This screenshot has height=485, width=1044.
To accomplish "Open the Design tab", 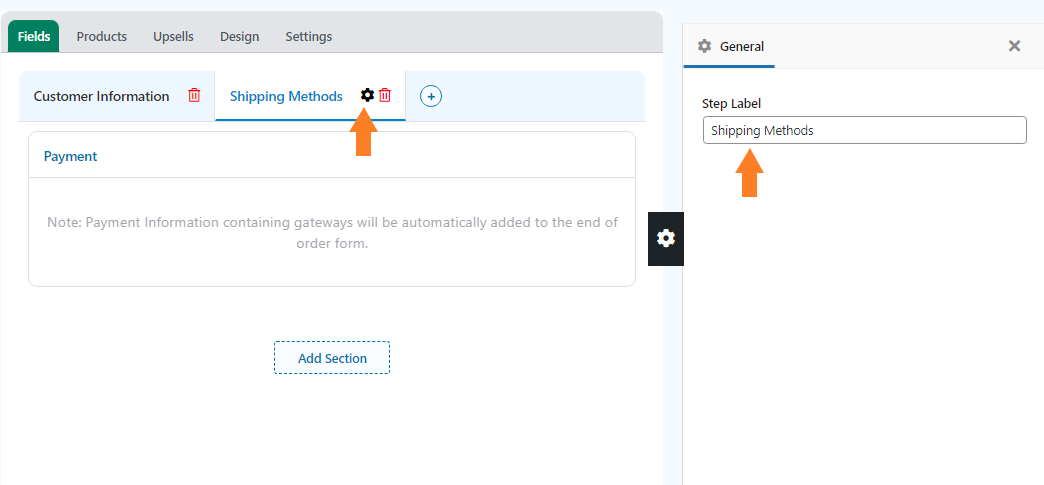I will (240, 37).
